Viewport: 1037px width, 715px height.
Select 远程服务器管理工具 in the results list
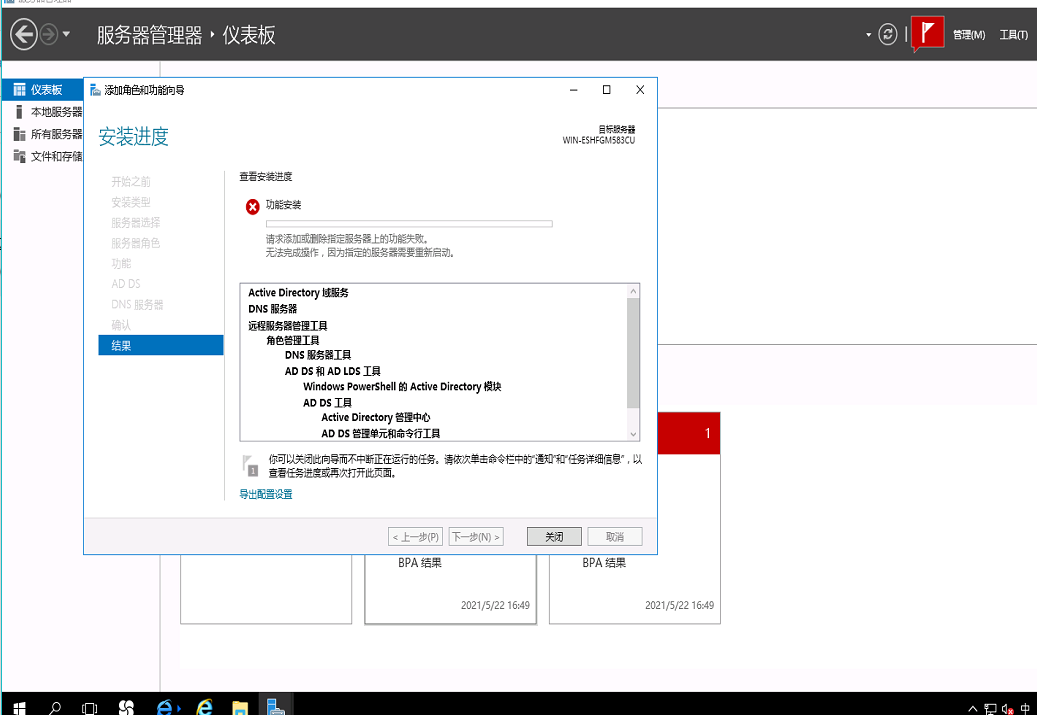click(x=288, y=325)
